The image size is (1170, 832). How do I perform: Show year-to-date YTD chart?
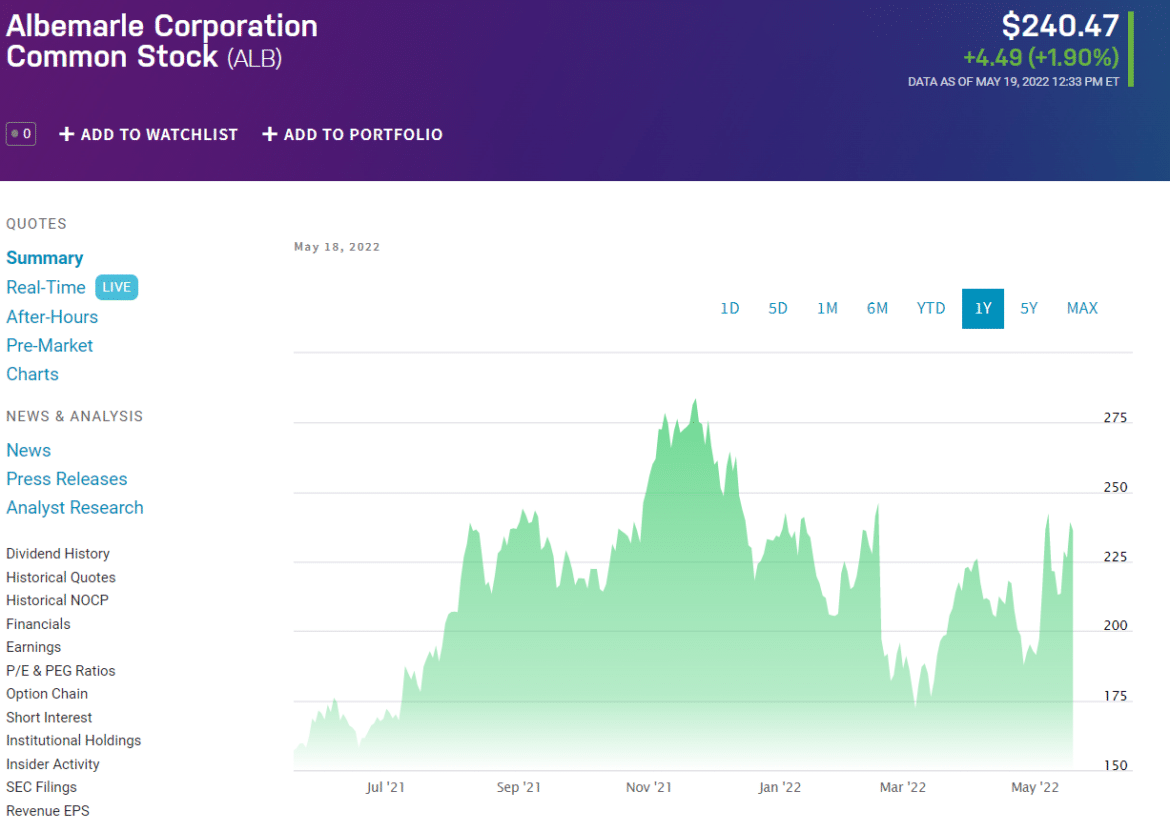tap(931, 308)
